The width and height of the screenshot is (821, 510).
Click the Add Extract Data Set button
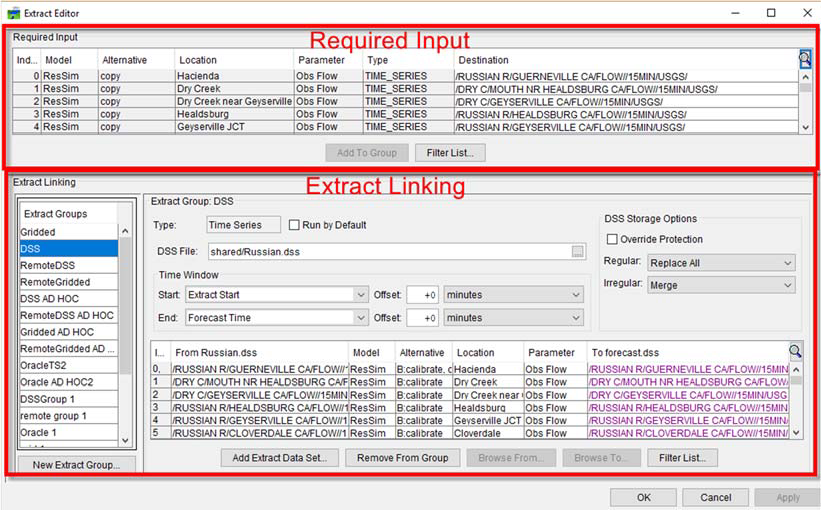(x=278, y=458)
